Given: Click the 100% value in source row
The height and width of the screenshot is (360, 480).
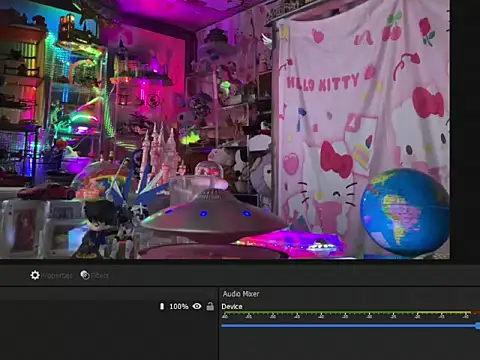Looking at the screenshot, I should 179,306.
